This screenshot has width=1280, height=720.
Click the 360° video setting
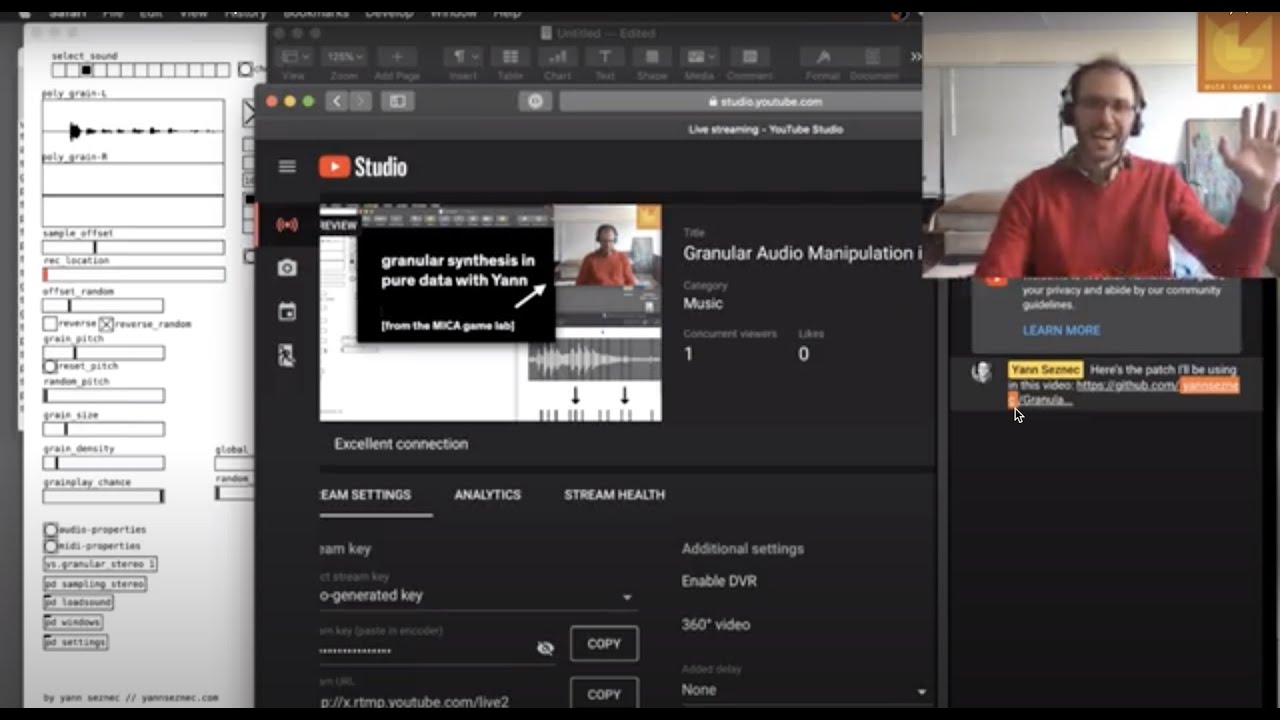[x=716, y=624]
